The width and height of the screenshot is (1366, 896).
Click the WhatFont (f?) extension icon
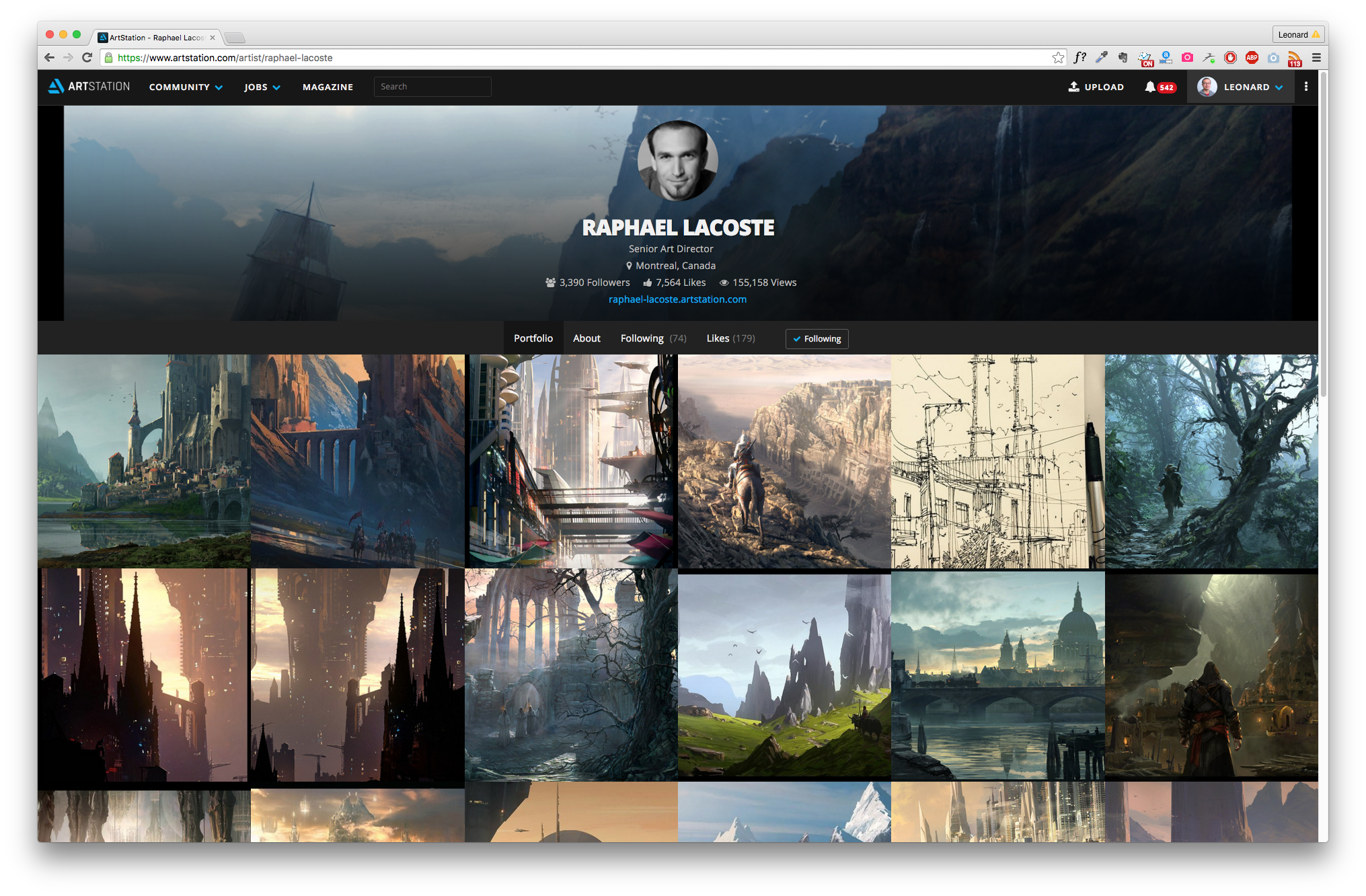[1080, 58]
